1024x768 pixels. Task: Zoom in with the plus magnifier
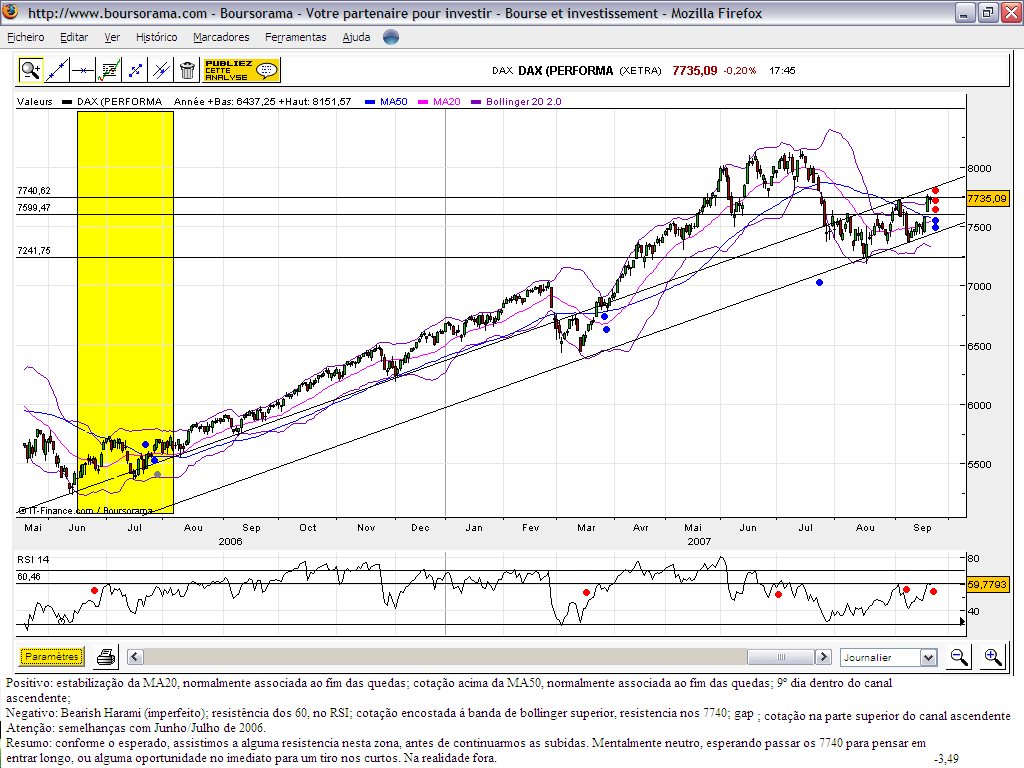tap(993, 657)
